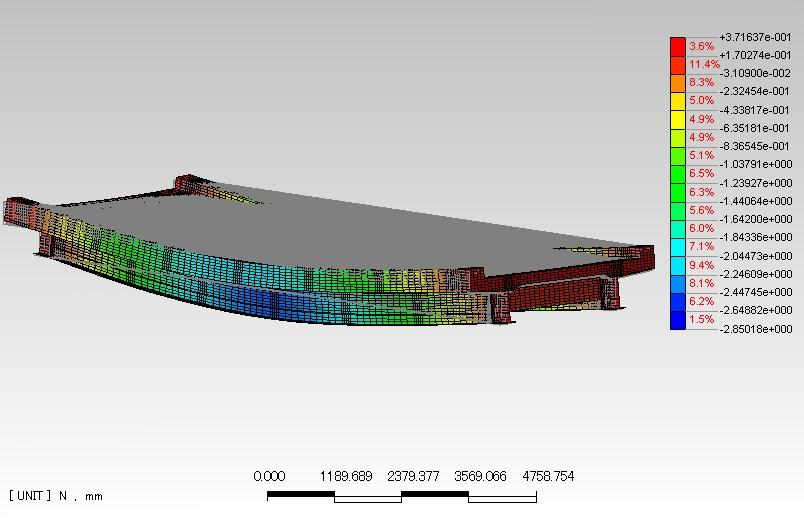804x523 pixels.
Task: Click the dark blue legend swatch beside 1.5%
Action: [x=678, y=320]
